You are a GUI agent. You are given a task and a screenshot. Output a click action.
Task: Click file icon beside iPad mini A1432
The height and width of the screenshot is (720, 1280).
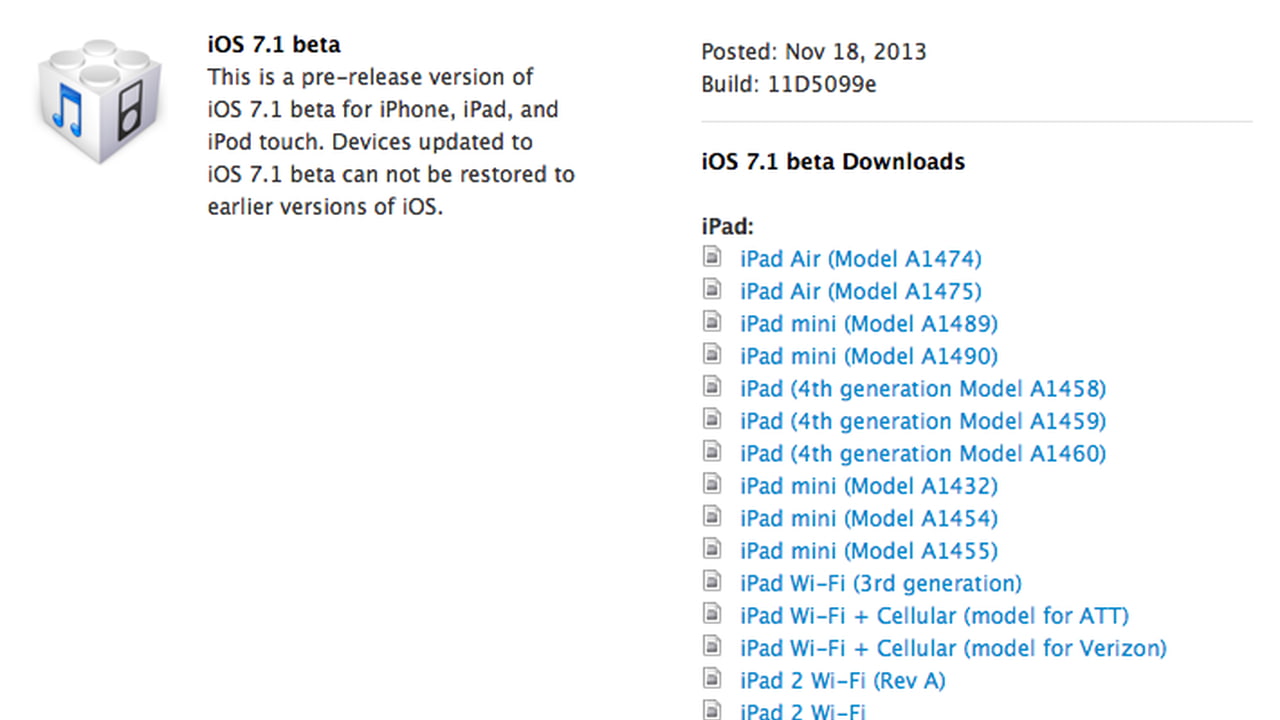(712, 484)
